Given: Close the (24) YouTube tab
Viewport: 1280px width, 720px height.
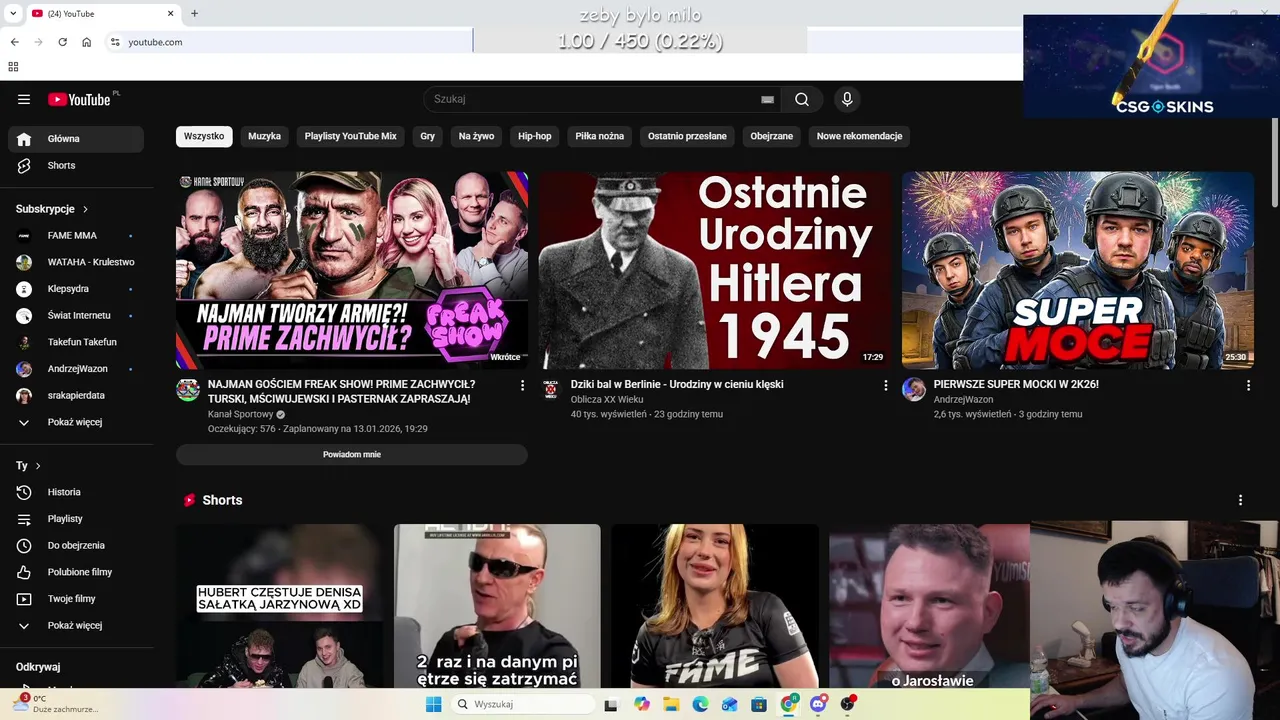Looking at the screenshot, I should pos(170,14).
